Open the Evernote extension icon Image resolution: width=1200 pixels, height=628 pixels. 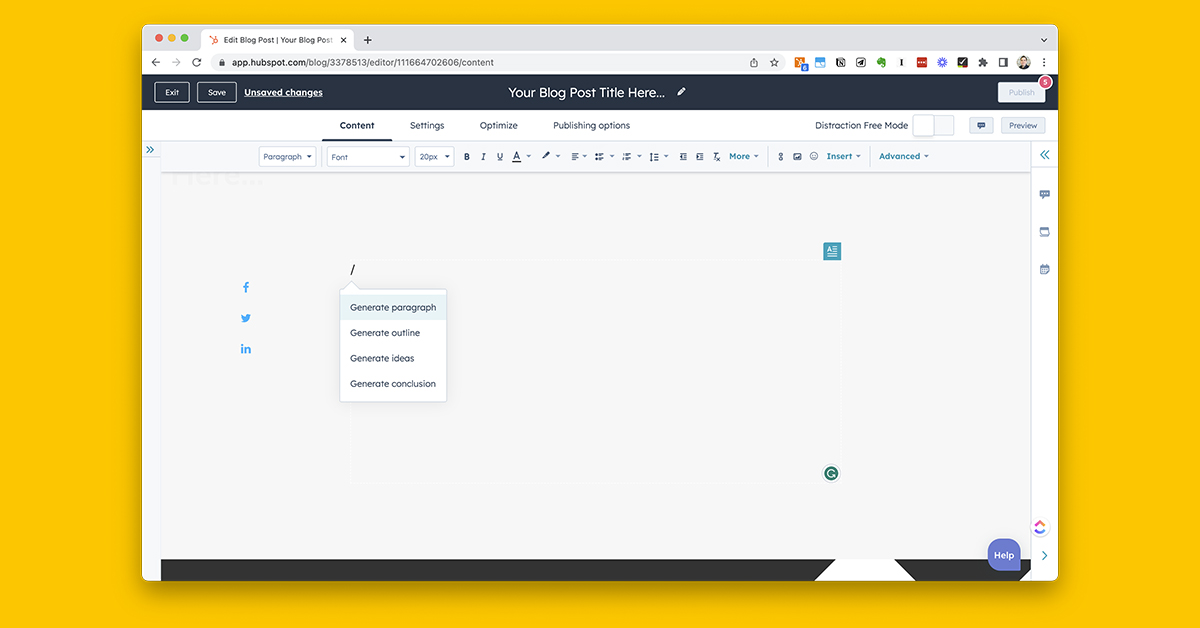[882, 62]
